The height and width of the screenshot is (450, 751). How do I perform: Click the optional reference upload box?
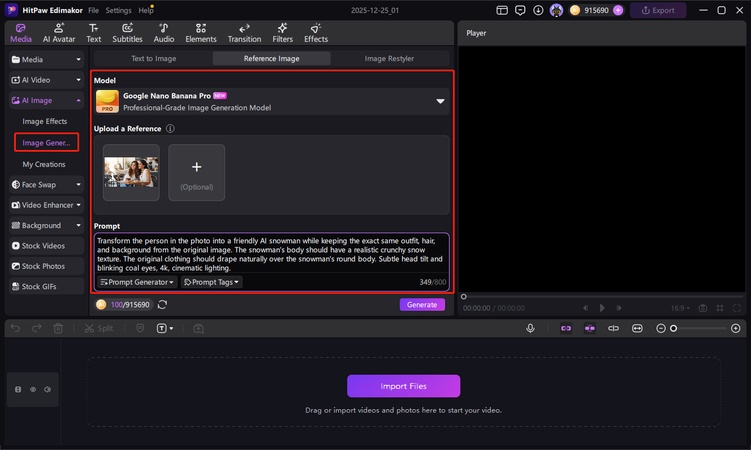click(x=196, y=172)
